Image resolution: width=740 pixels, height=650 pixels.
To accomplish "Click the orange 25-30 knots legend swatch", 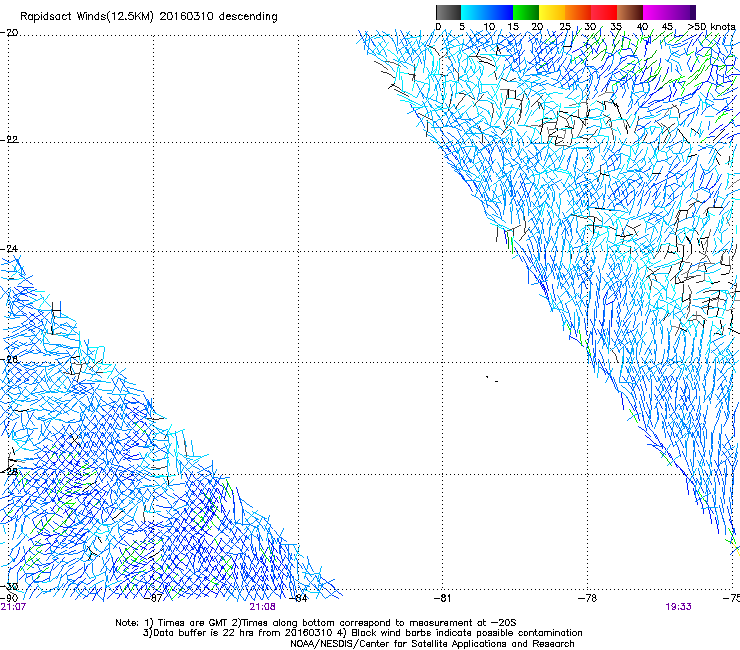I will (x=578, y=12).
